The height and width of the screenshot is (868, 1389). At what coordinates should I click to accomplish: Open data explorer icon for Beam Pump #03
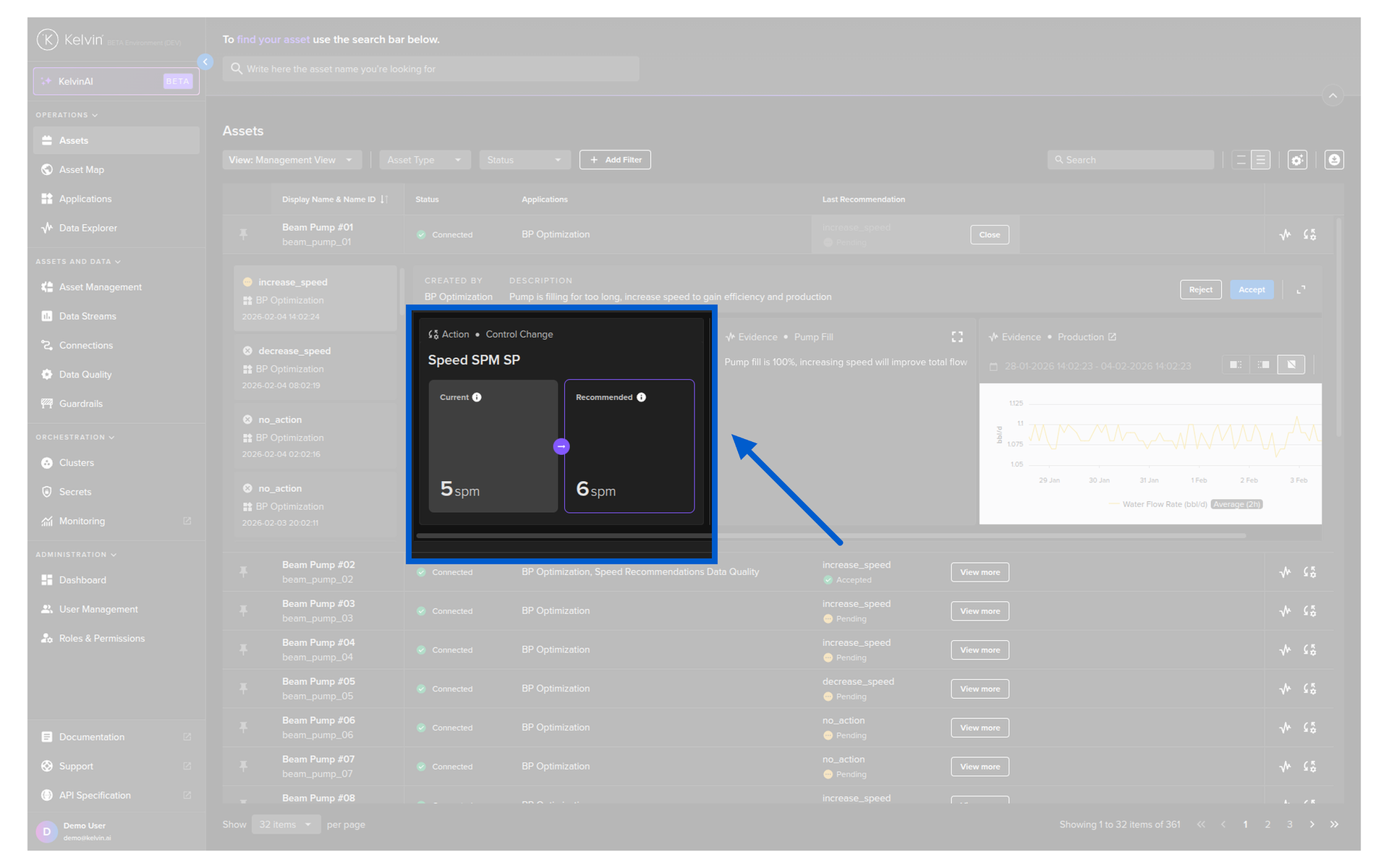click(1285, 611)
